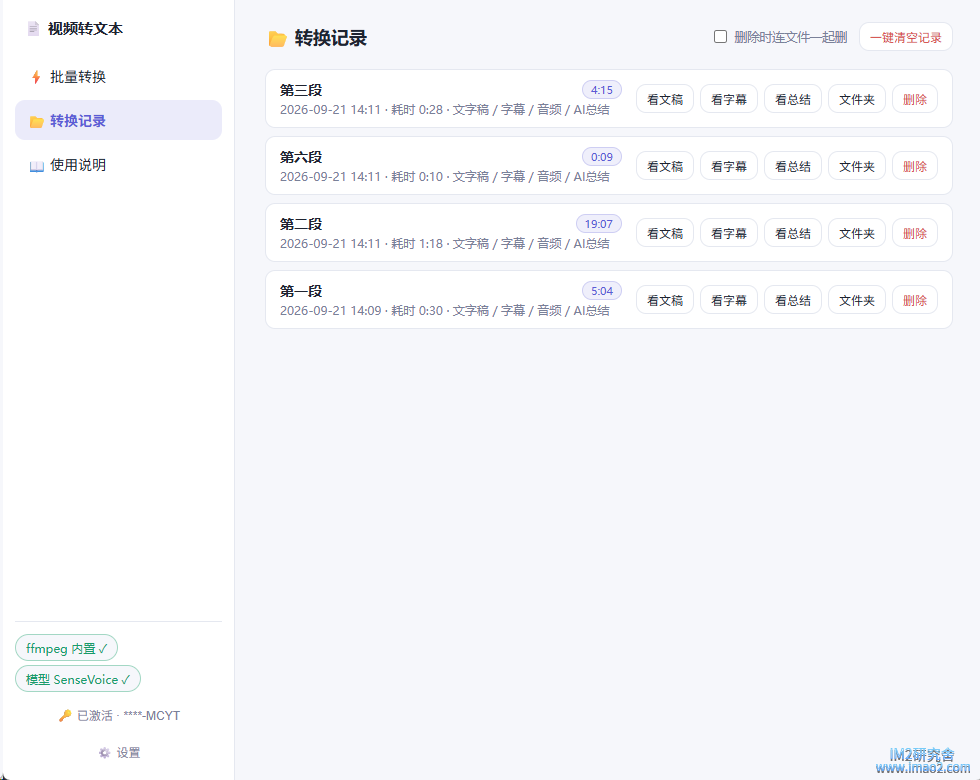The image size is (980, 780).
Task: Show the summary with 看总结 for 第六段
Action: 792,166
